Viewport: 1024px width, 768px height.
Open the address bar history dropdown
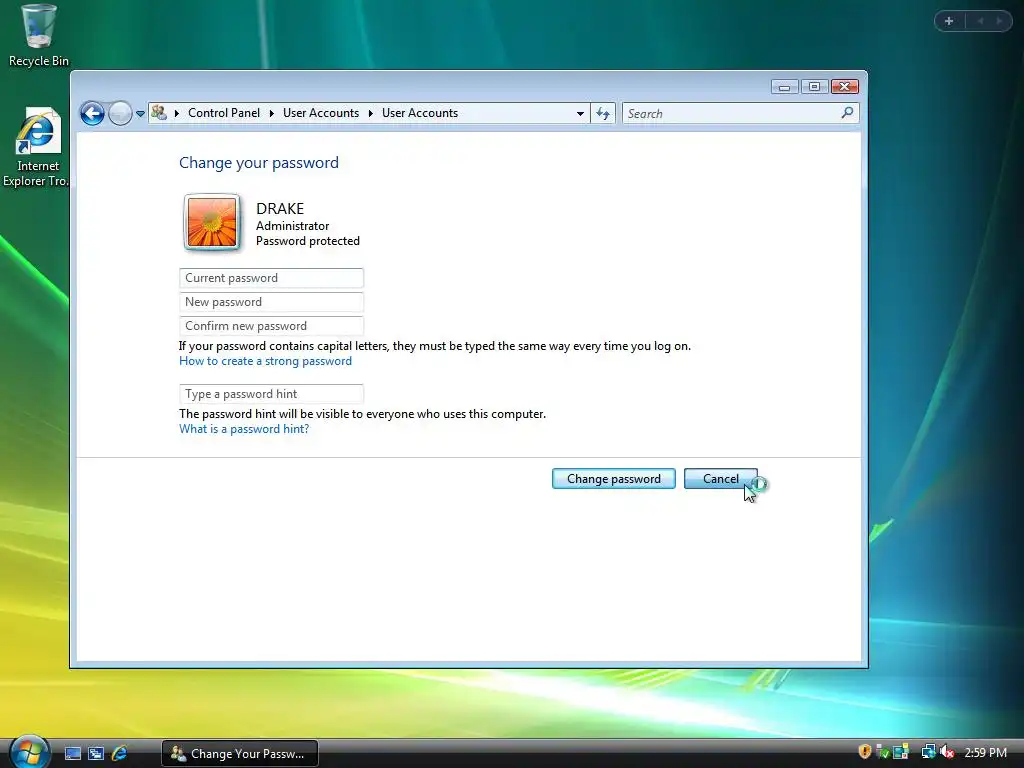[580, 114]
